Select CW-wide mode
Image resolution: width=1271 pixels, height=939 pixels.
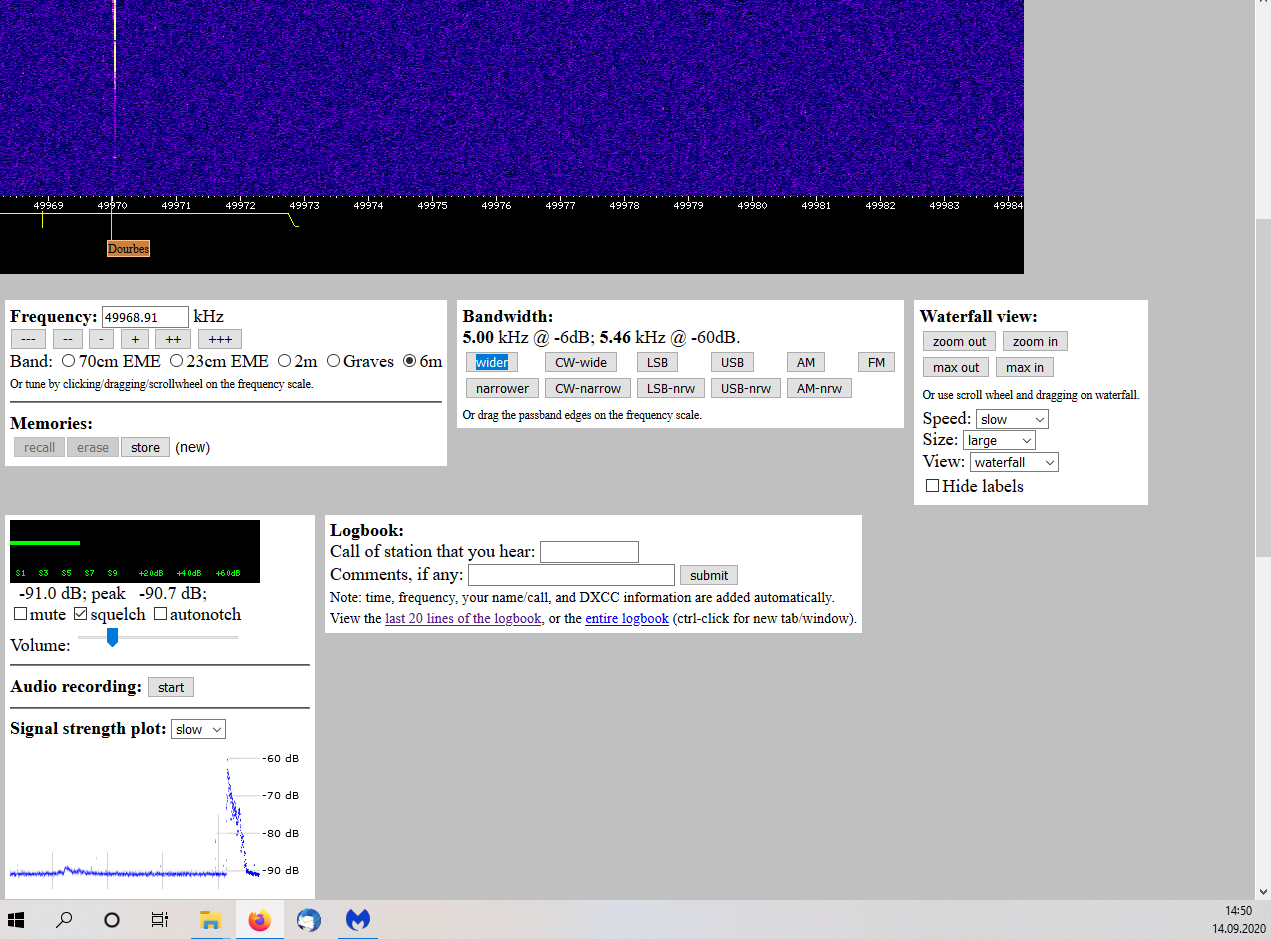point(581,362)
